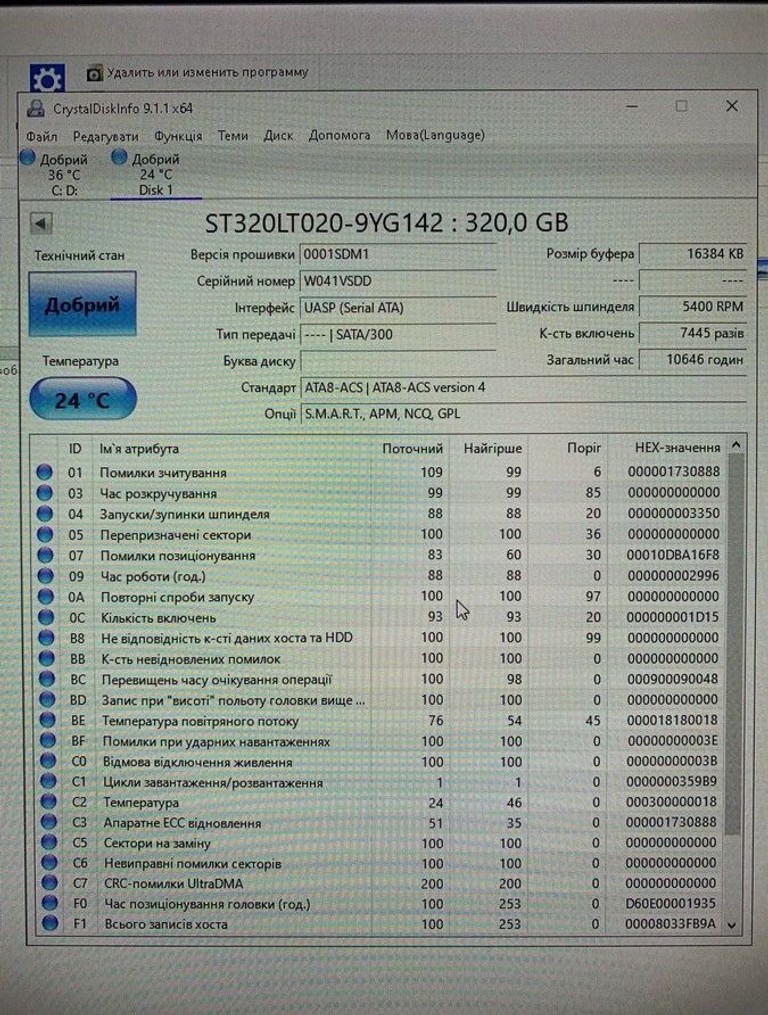The width and height of the screenshot is (768, 1015).
Task: Click the 'Ім'я атрибута' column header
Action: pyautogui.click(x=233, y=449)
